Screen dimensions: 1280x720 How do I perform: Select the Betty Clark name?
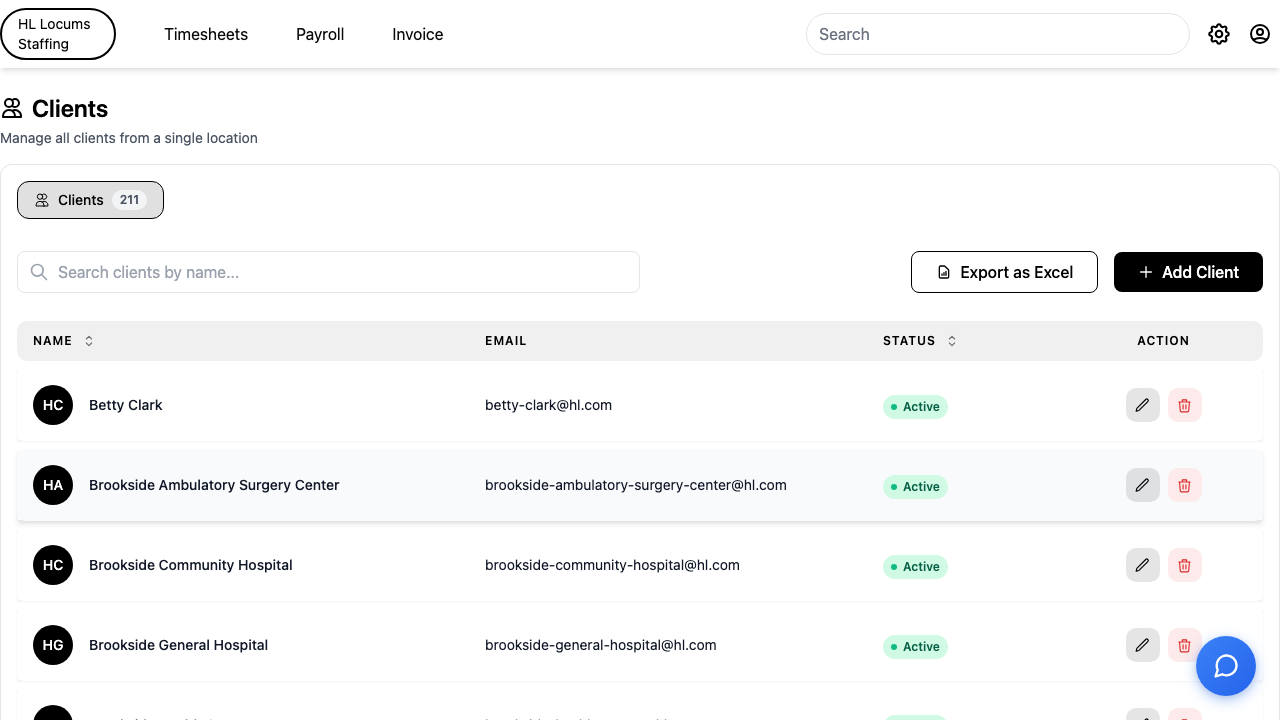coord(126,405)
